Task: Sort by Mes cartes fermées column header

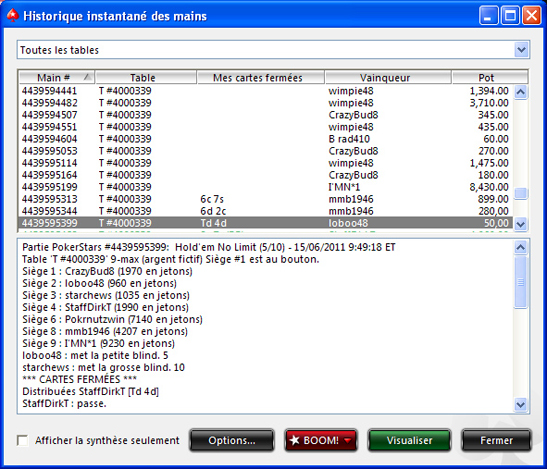Action: coord(261,77)
